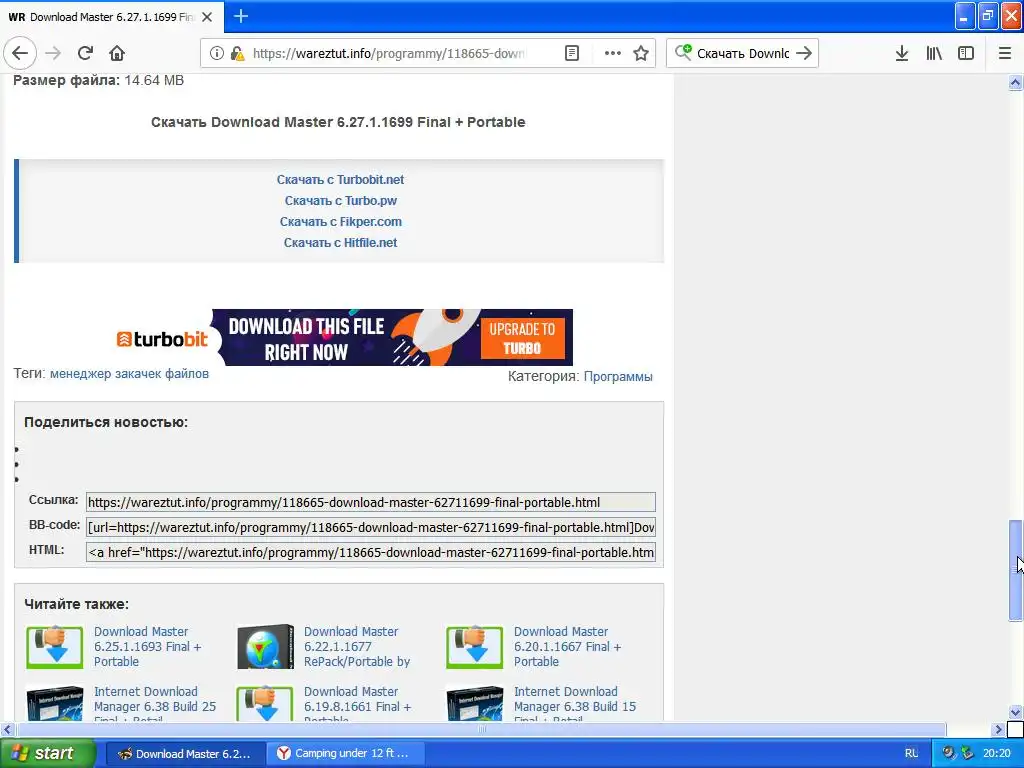Viewport: 1024px width, 768px height.
Task: Submit search with the arrow button
Action: tap(804, 54)
